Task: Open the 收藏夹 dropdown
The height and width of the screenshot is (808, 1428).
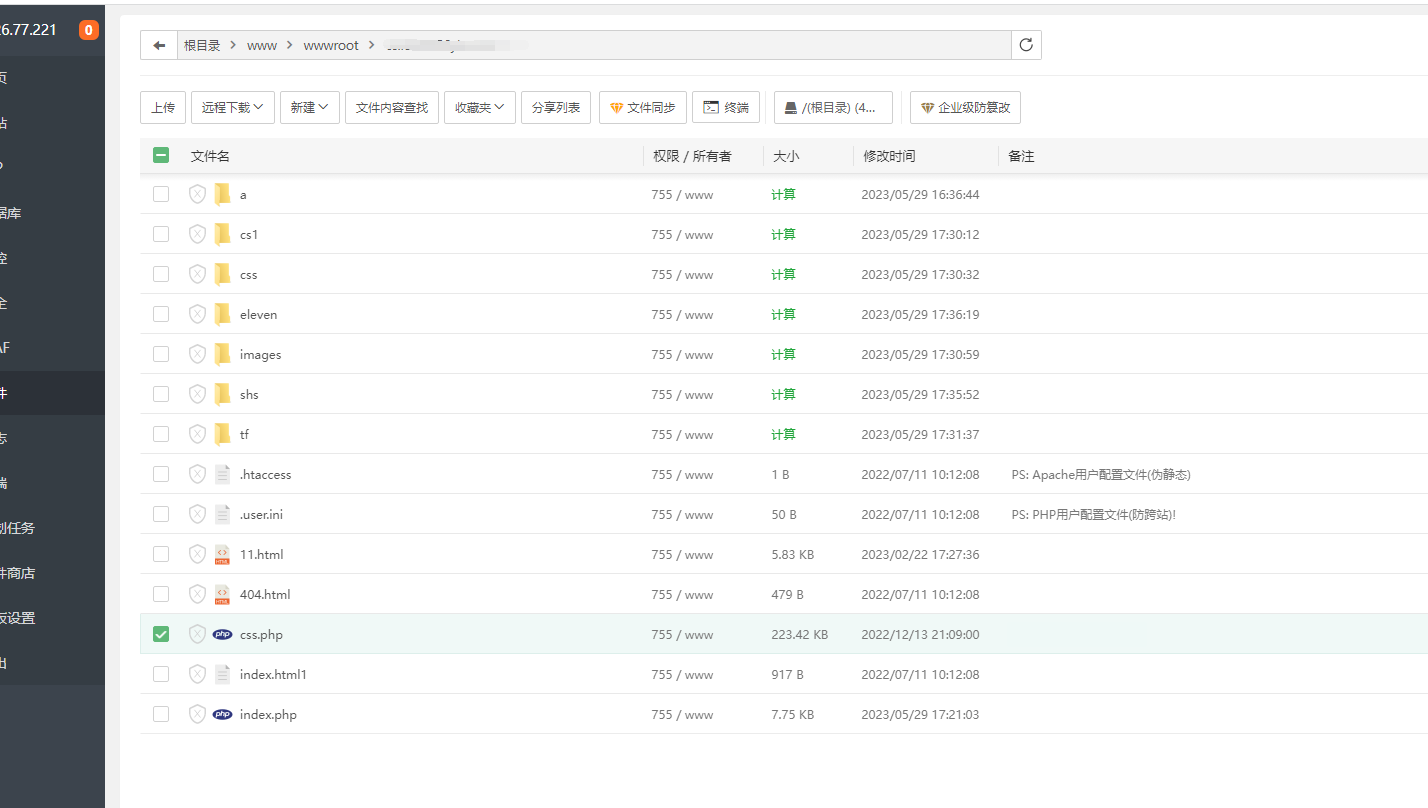Action: coord(480,107)
